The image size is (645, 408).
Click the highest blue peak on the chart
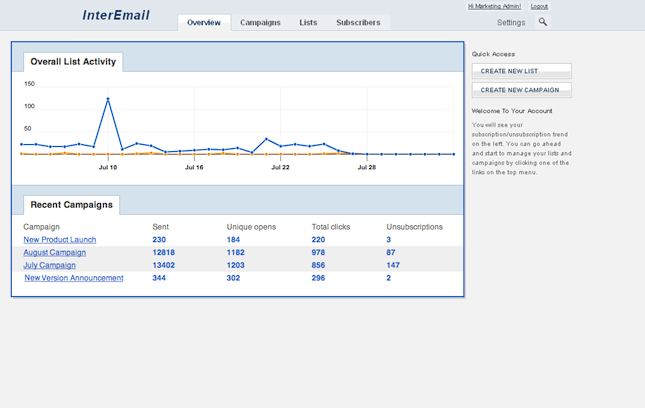108,99
